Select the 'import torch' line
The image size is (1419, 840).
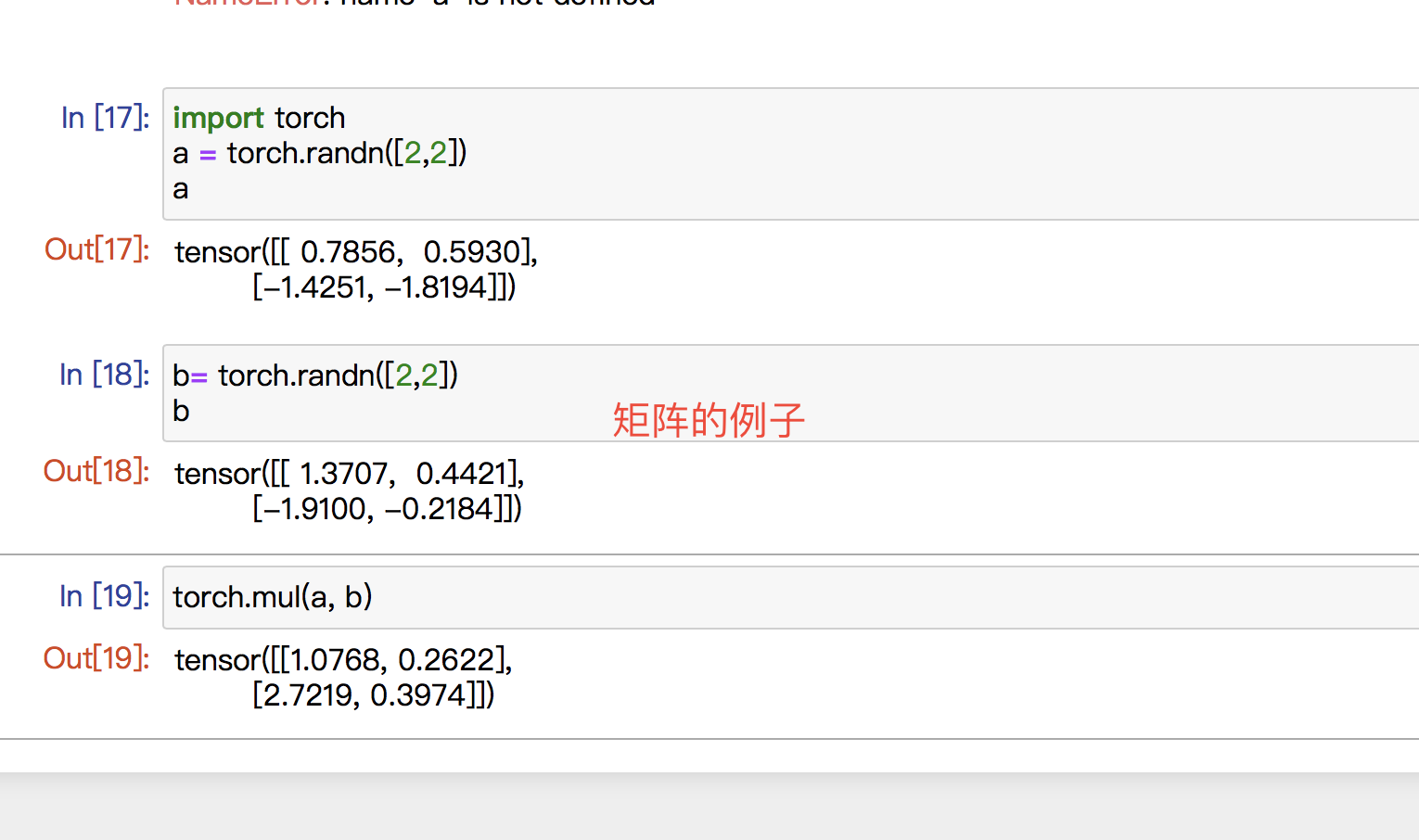click(259, 118)
